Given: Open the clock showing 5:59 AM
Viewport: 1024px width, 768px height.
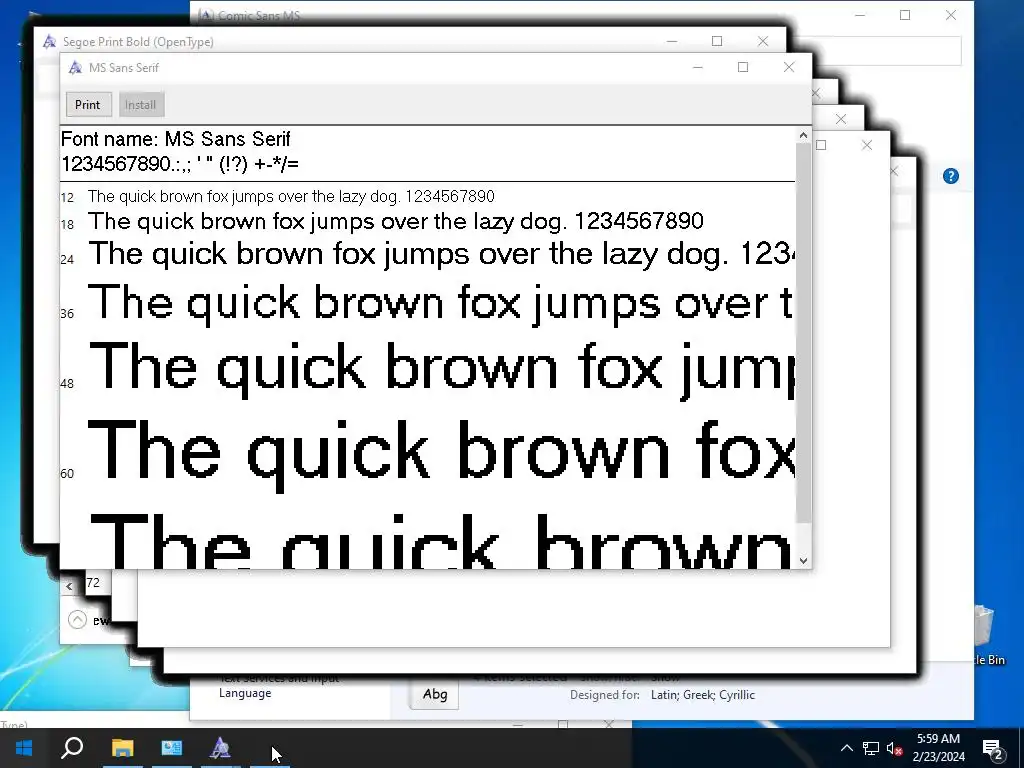Looking at the screenshot, I should click(938, 748).
